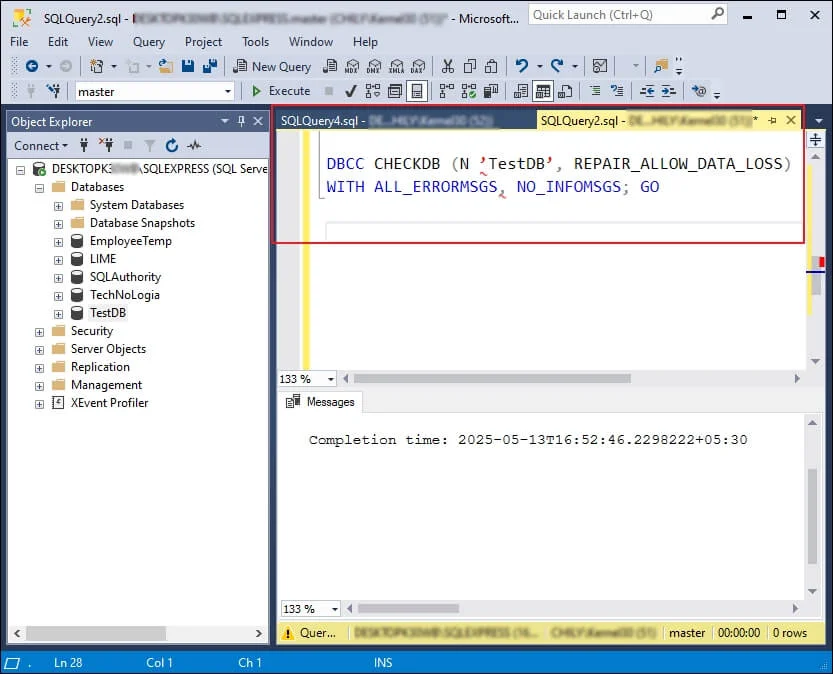This screenshot has width=833, height=674.
Task: Select the XEvent Profiler node
Action: point(109,403)
